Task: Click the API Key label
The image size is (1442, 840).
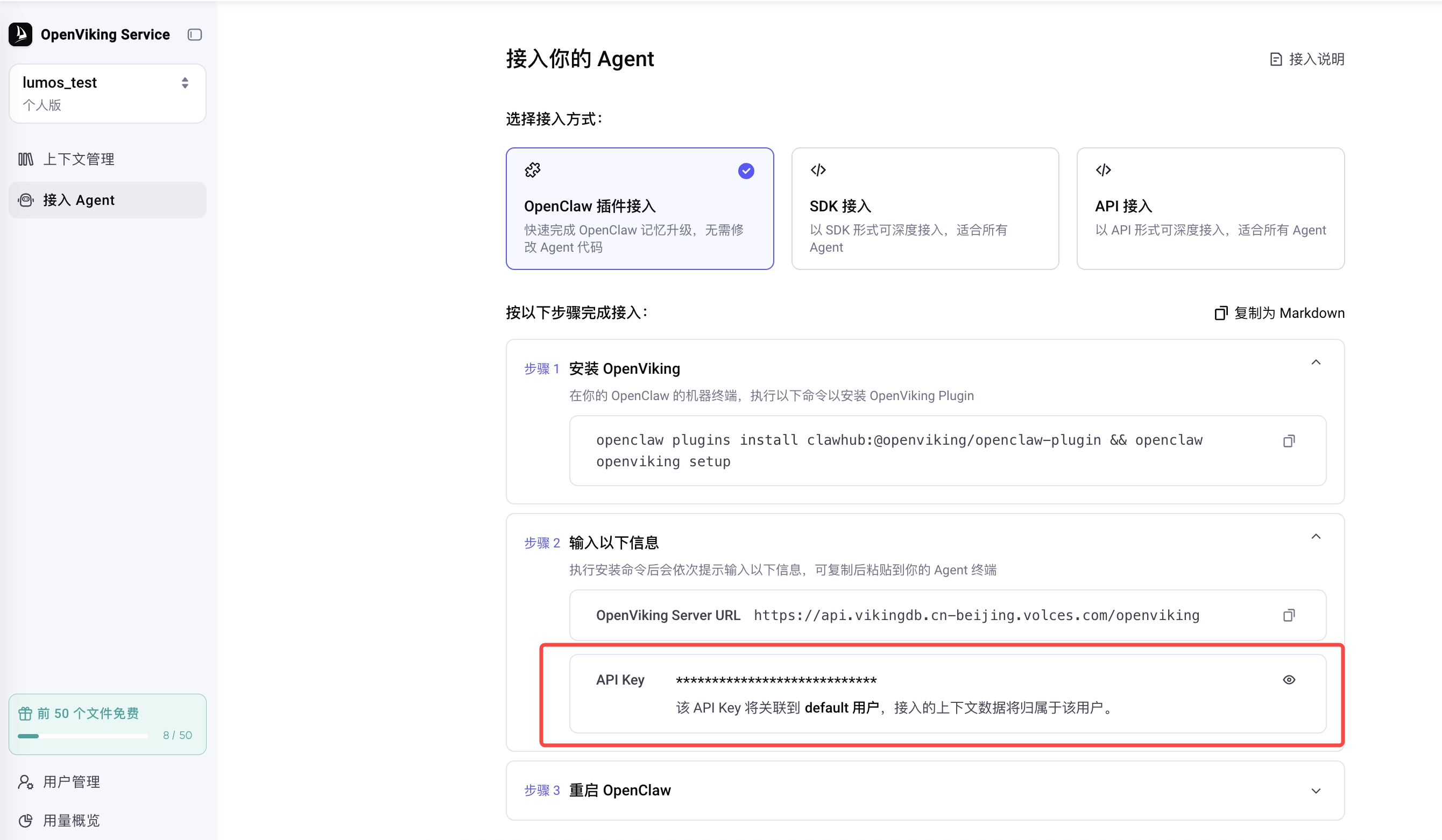Action: (x=620, y=680)
